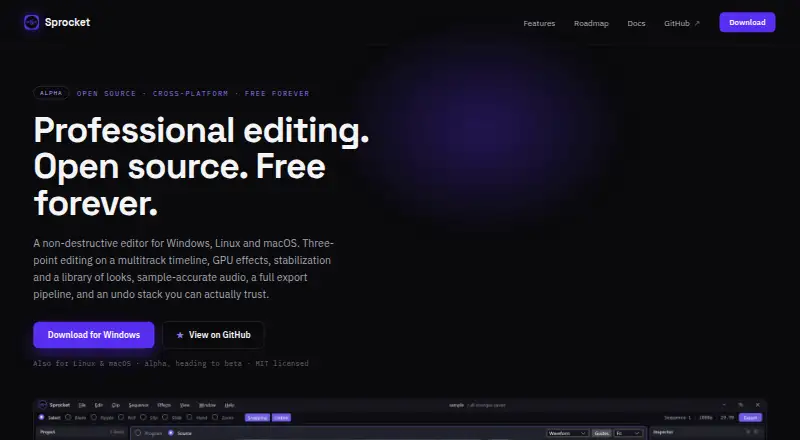Image resolution: width=800 pixels, height=440 pixels.
Task: Open the Edit menu in preview app
Action: [x=99, y=405]
